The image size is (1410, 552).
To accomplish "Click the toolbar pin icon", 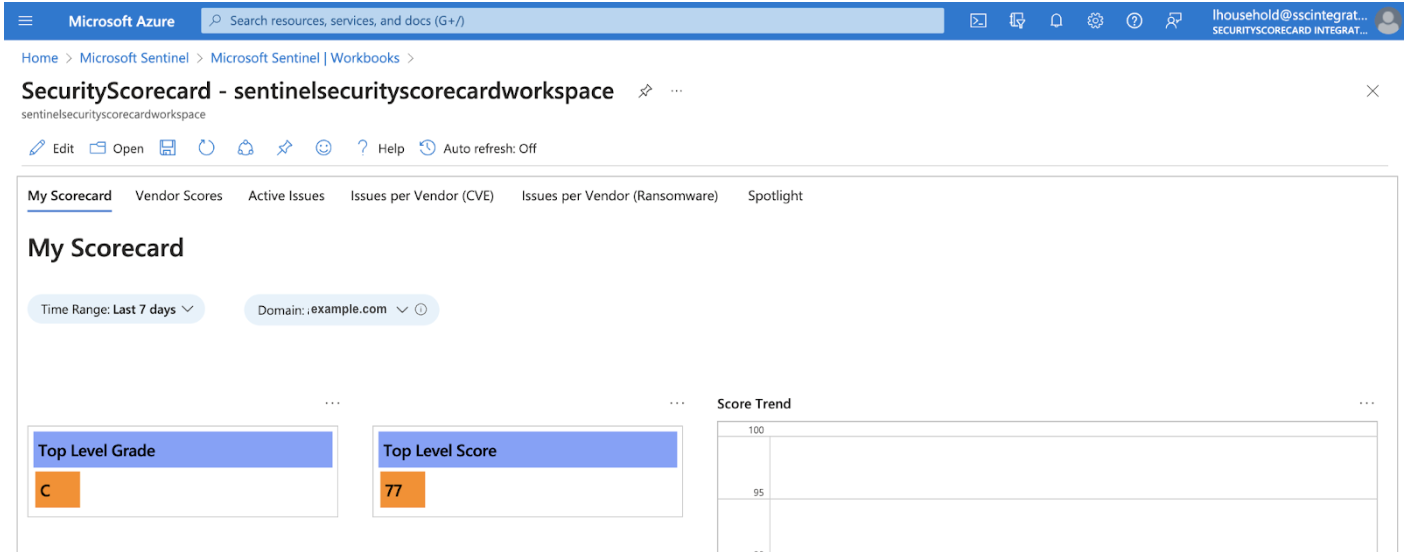I will coord(284,148).
